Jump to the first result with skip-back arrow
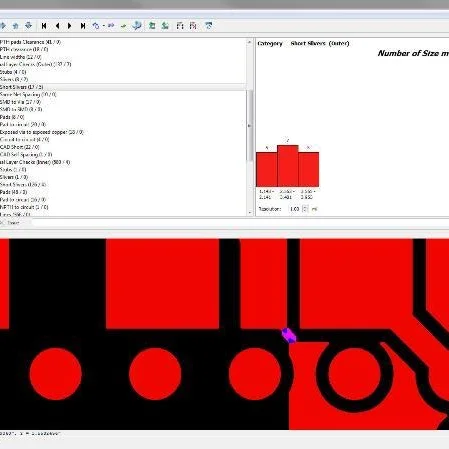The image size is (449, 449). point(44,26)
